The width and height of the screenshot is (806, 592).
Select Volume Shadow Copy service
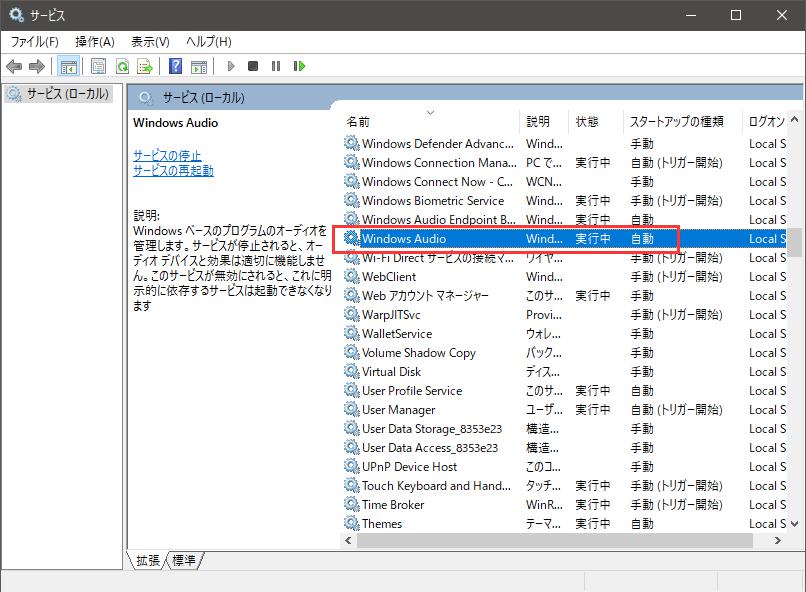tap(565, 353)
